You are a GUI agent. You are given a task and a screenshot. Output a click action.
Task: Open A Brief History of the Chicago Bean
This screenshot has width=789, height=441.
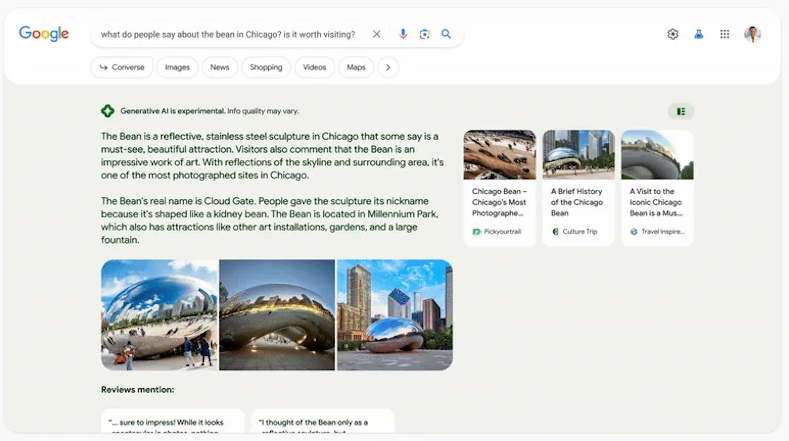[578, 188]
